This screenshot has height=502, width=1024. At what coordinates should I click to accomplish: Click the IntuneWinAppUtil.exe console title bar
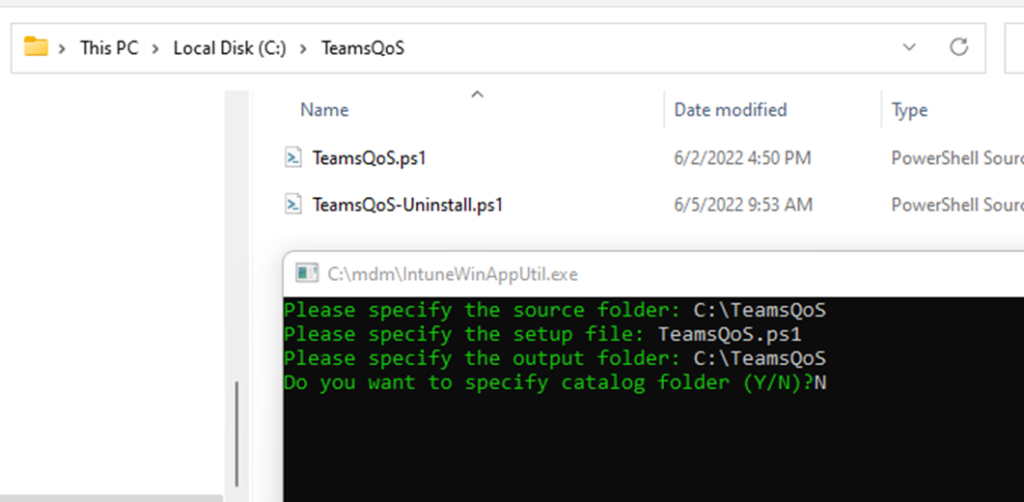[600, 274]
